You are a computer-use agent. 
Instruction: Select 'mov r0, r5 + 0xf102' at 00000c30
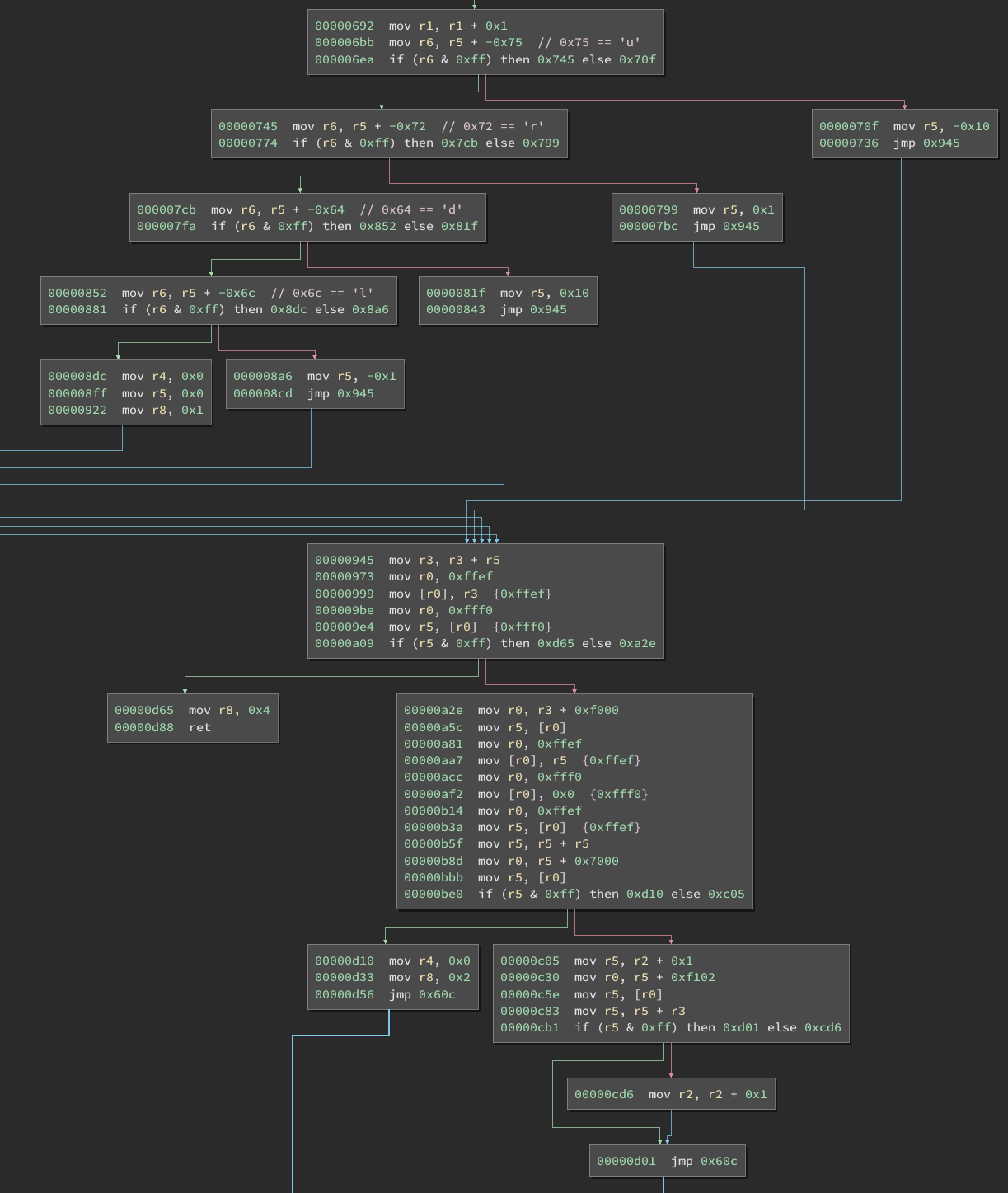click(645, 977)
